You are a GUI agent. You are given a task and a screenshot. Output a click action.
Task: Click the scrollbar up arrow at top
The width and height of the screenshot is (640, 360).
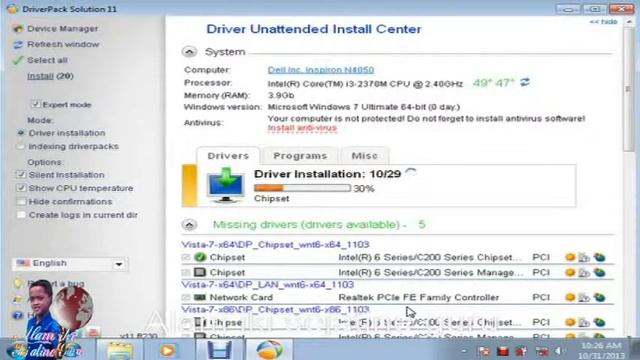[628, 22]
